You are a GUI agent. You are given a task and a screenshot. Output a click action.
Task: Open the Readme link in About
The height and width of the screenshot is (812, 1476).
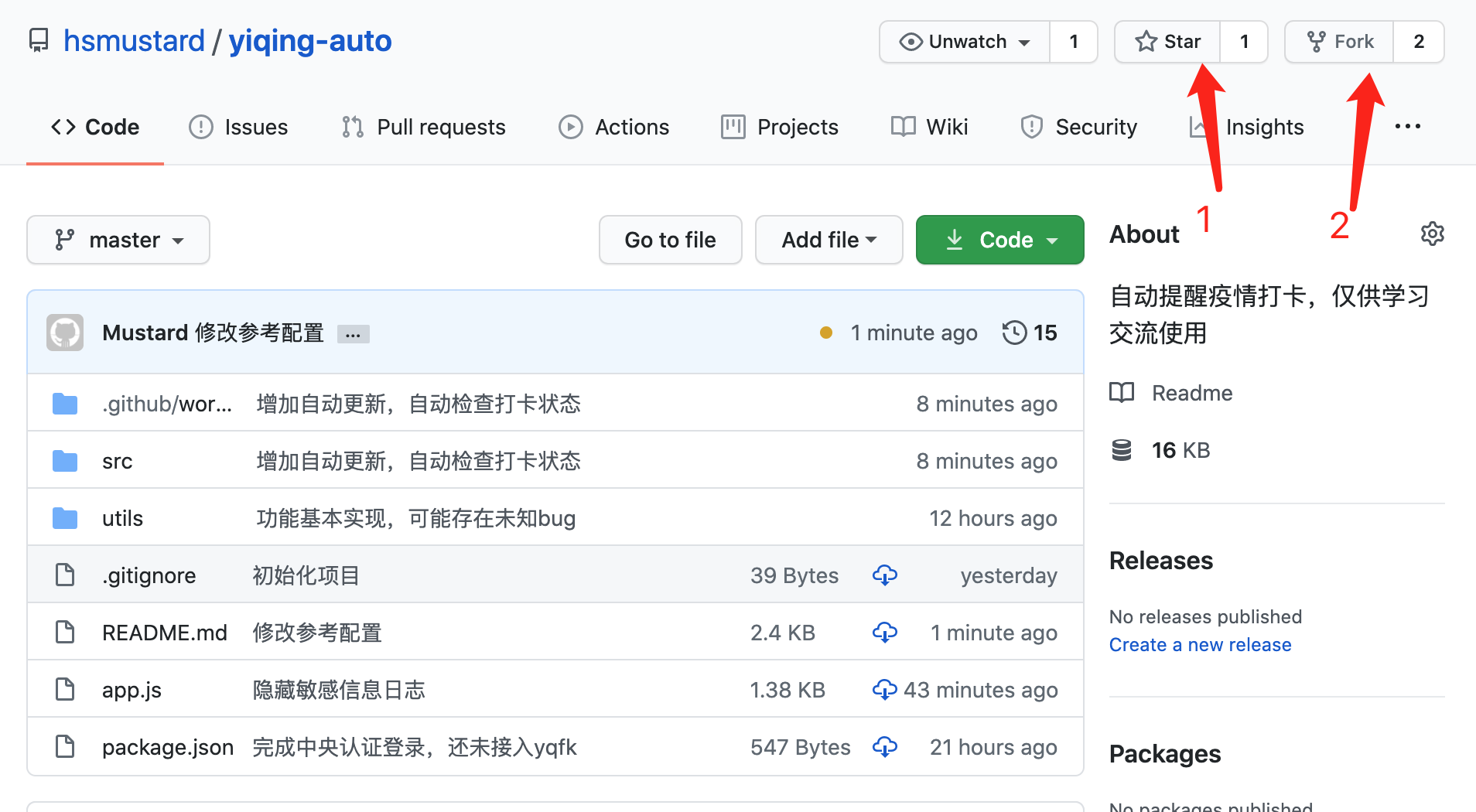pyautogui.click(x=1192, y=393)
